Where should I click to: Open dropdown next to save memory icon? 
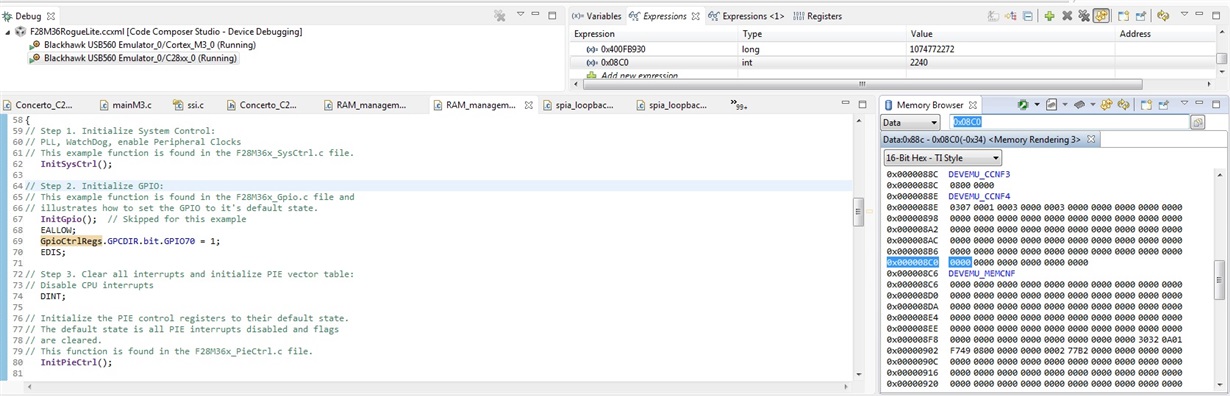1037,104
